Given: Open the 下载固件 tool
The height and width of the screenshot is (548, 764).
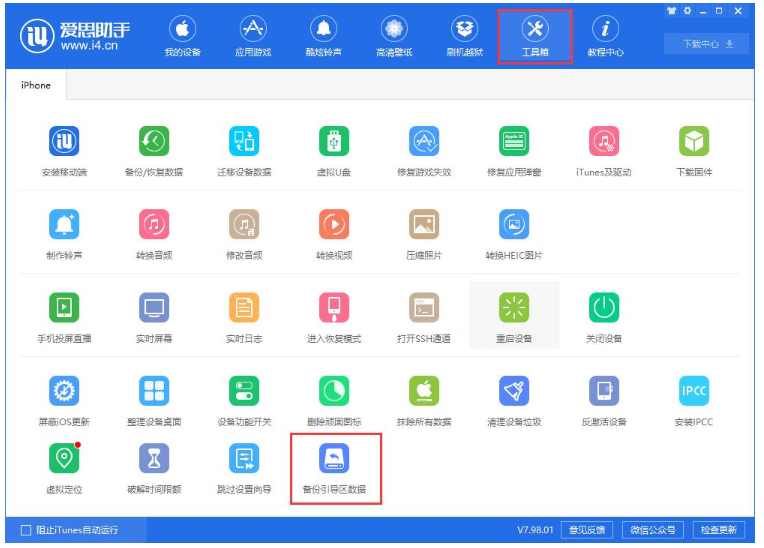Looking at the screenshot, I should (694, 141).
